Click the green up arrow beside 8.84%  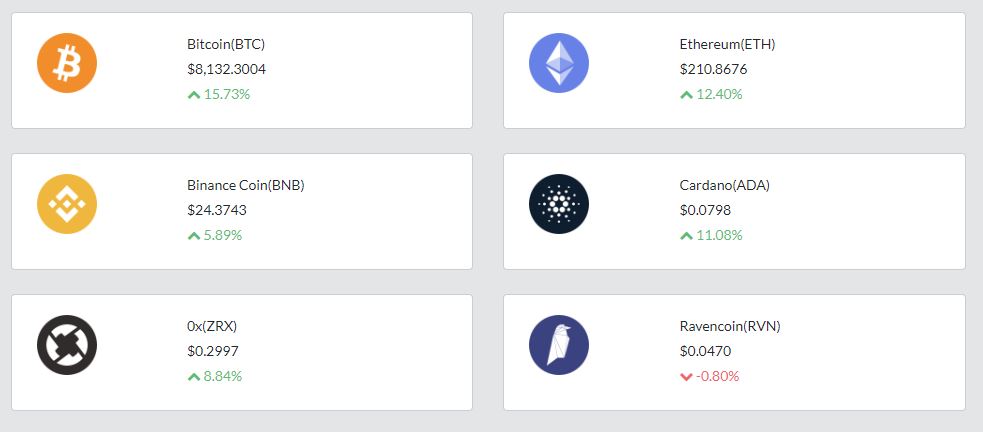(x=194, y=377)
